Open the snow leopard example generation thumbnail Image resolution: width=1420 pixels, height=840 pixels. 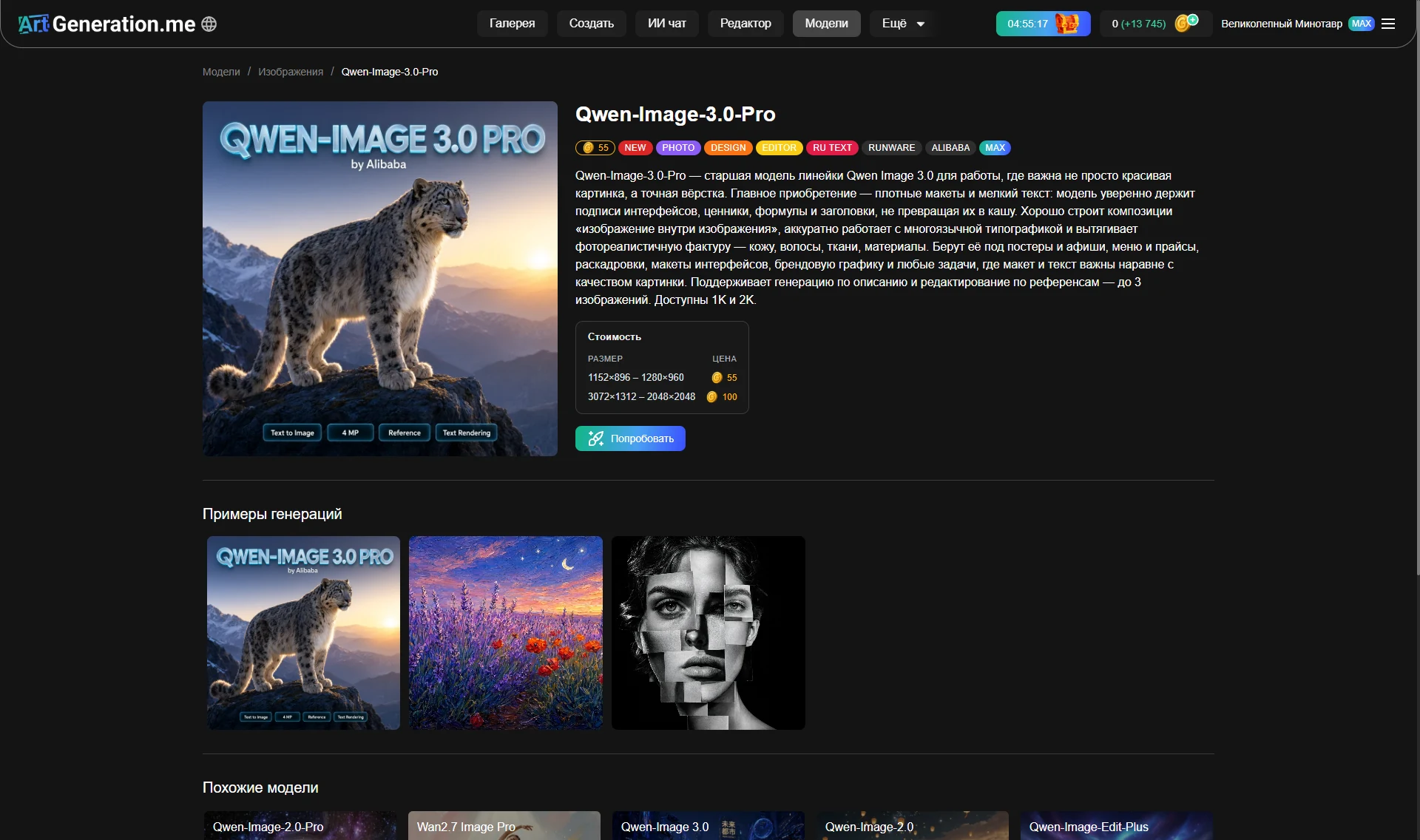(303, 633)
